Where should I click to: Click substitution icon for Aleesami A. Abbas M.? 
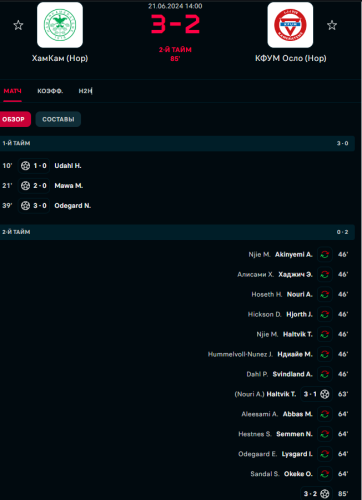click(325, 414)
